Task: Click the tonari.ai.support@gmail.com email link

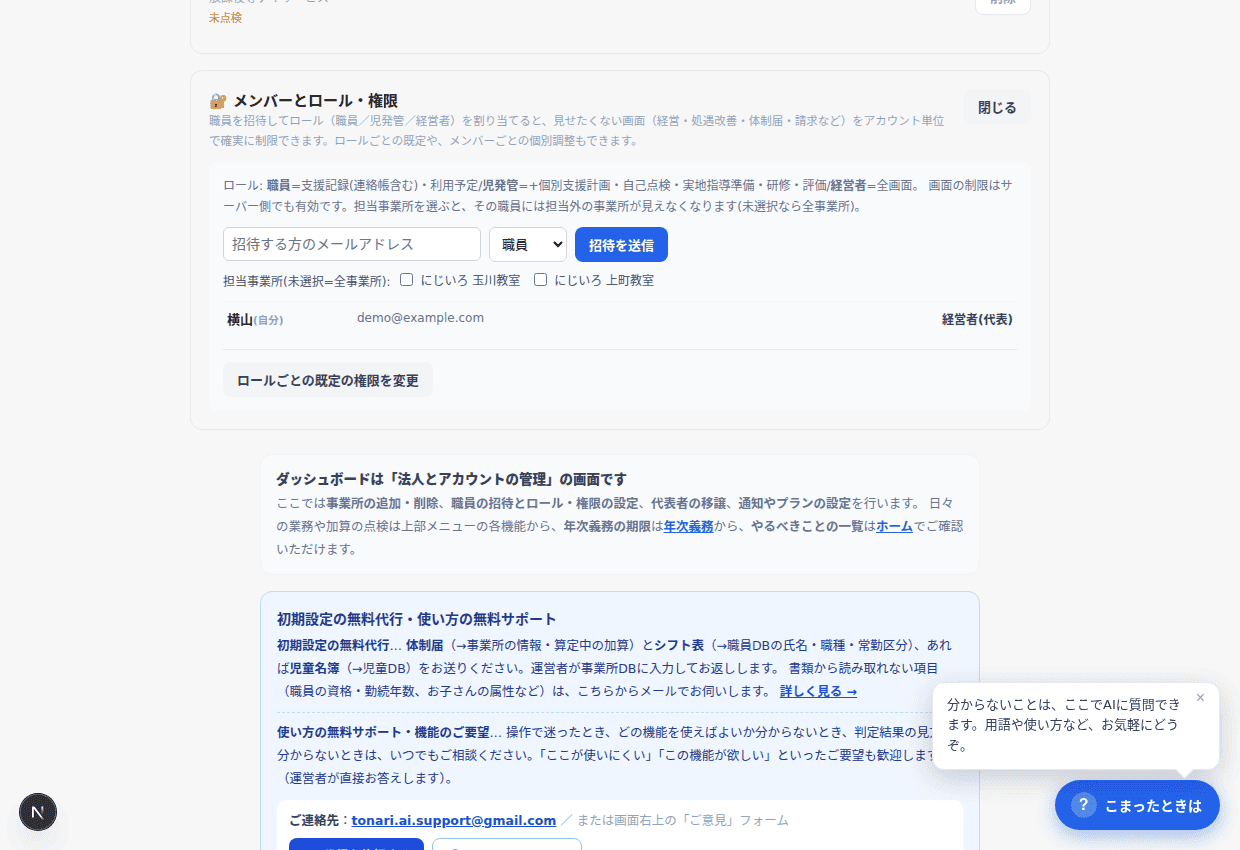Action: pyautogui.click(x=454, y=820)
